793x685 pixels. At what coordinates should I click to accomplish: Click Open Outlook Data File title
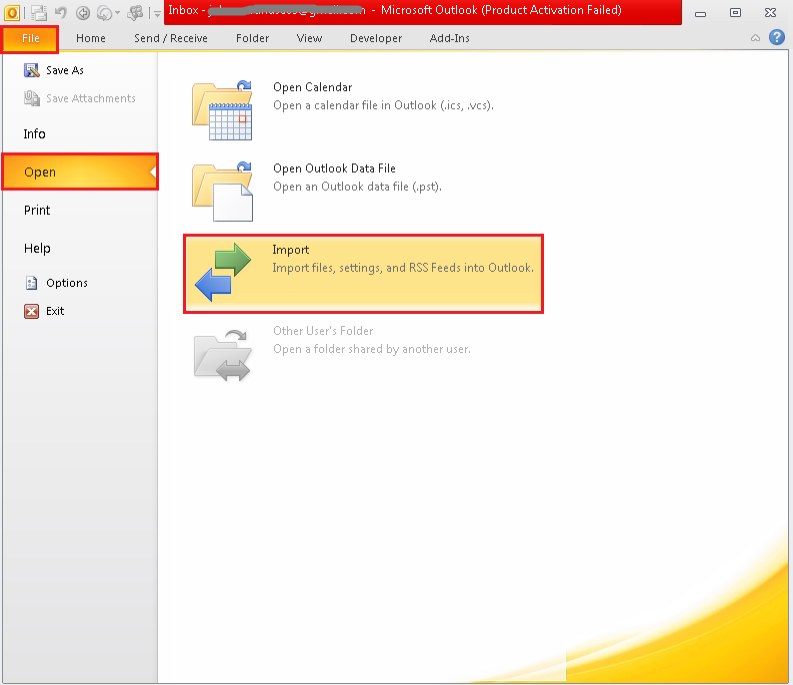(334, 168)
